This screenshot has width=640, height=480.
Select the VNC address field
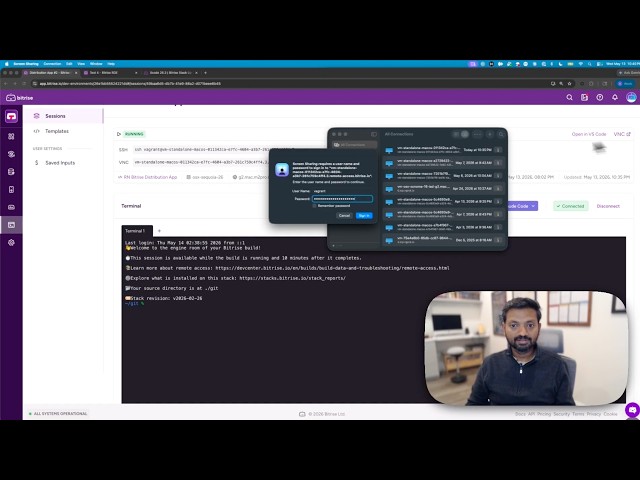coord(202,162)
